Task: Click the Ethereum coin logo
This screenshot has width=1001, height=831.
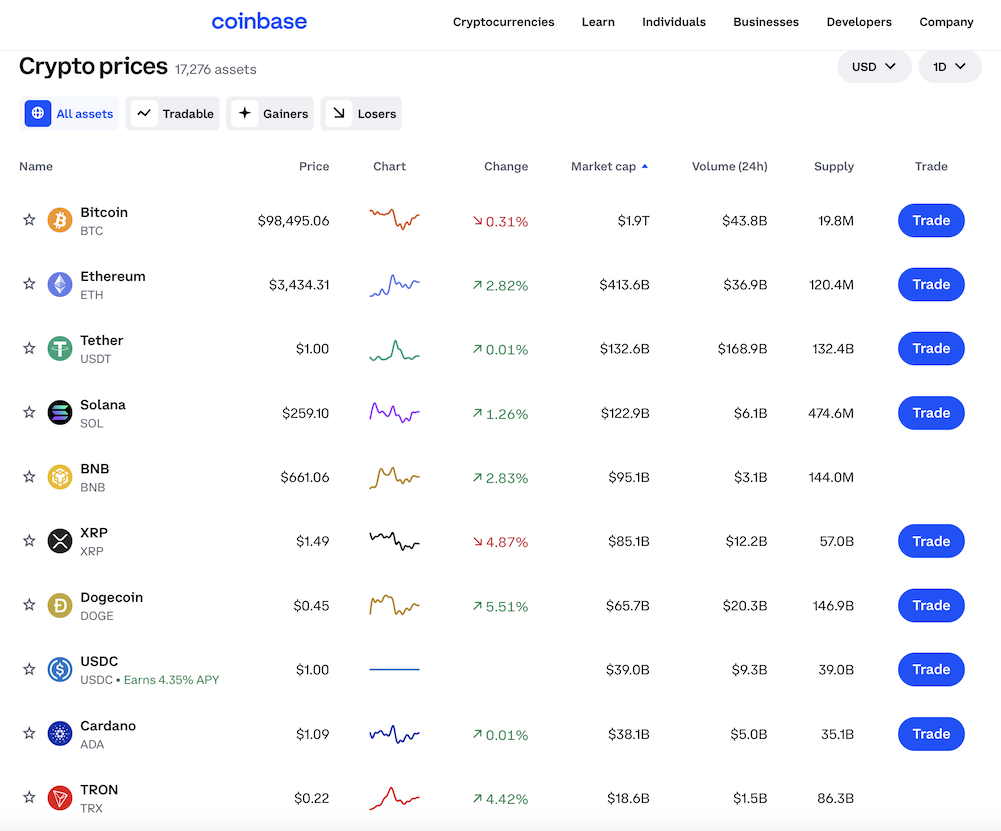Action: [60, 284]
